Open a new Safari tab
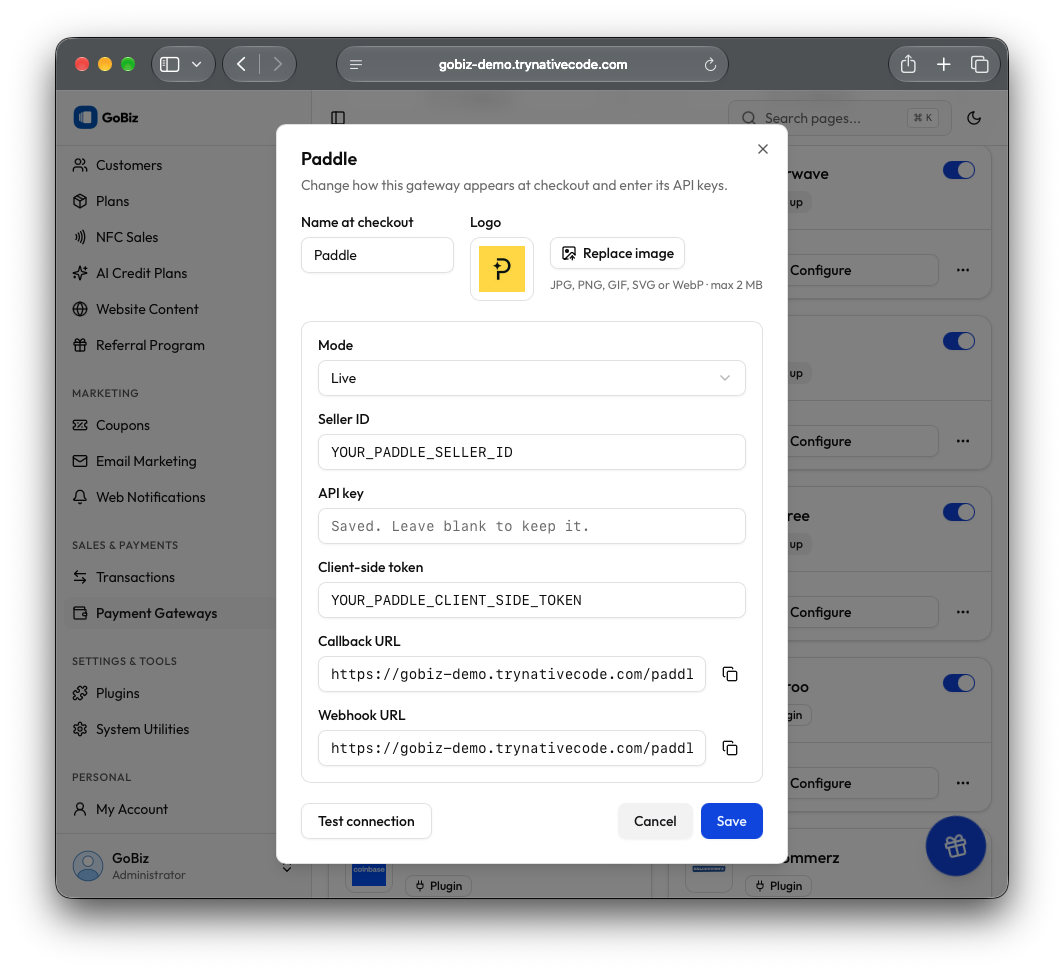Screen dimensions: 1064x972 943,64
